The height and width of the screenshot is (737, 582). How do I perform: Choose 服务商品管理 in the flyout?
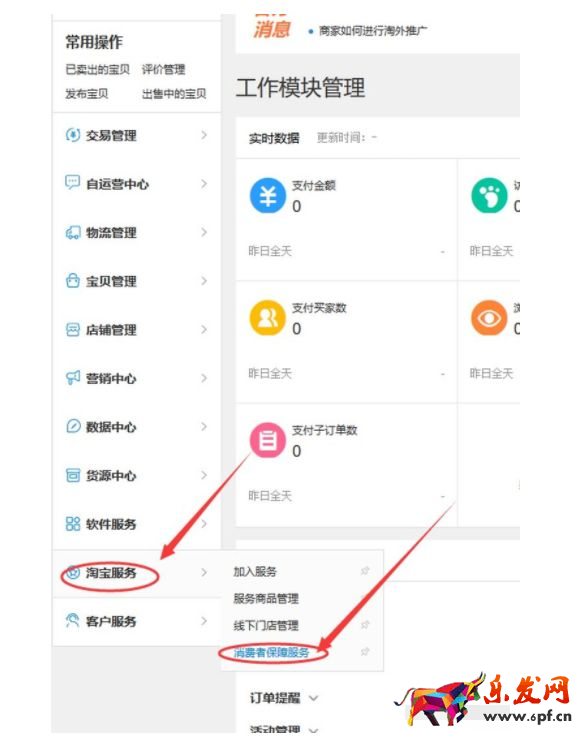[266, 598]
